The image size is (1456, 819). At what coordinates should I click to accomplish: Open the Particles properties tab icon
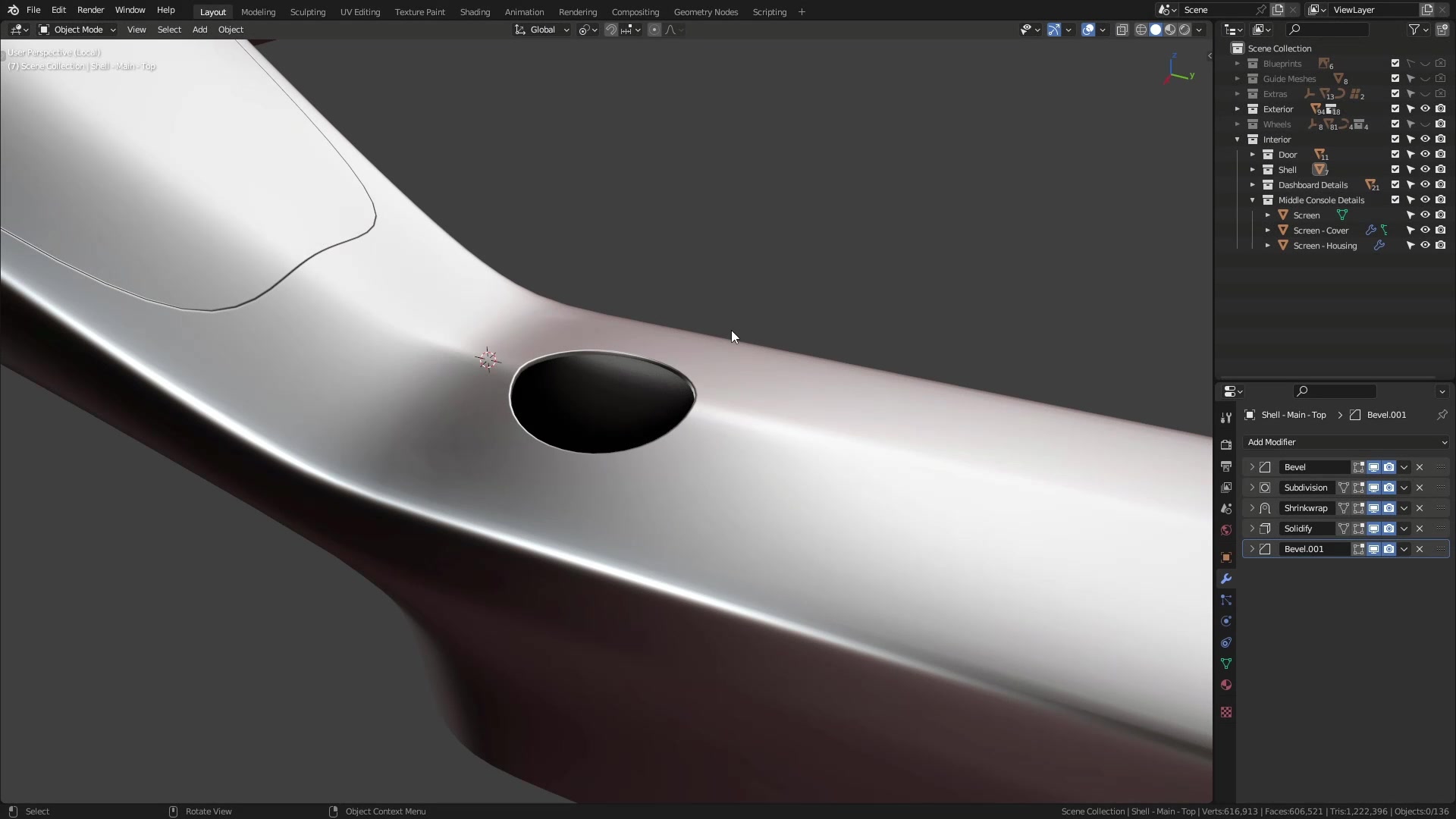pos(1226,600)
